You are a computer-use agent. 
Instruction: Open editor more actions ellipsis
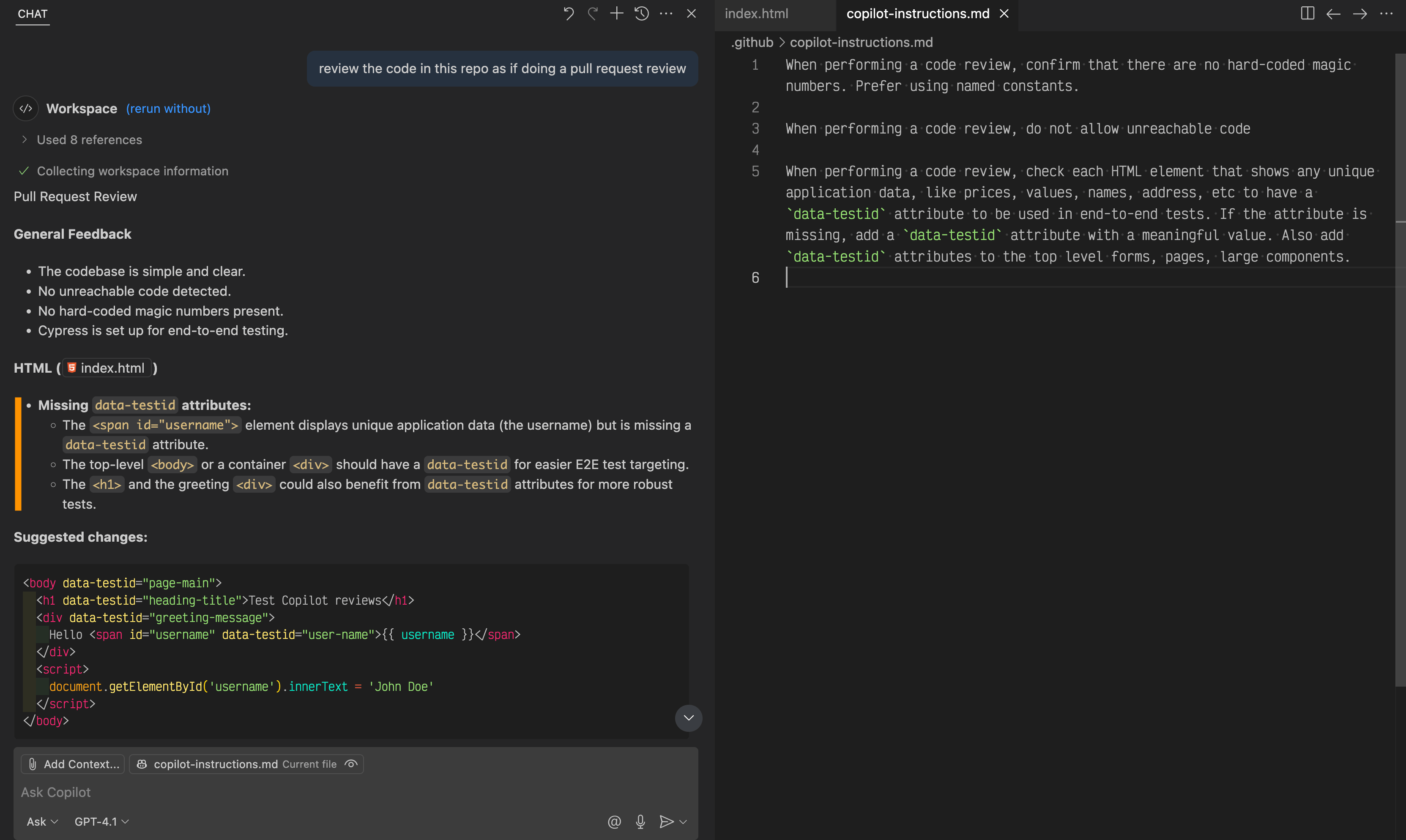click(x=1386, y=14)
